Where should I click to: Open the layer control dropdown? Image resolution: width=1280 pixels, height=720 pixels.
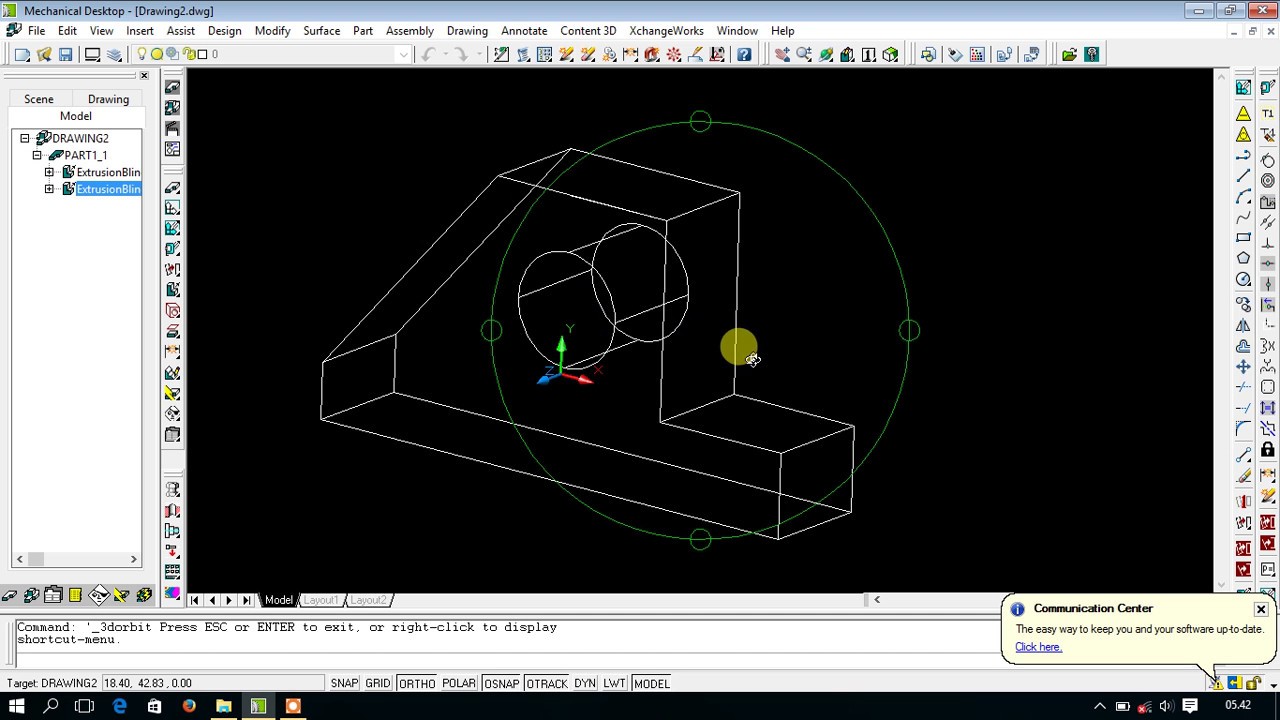pos(404,54)
